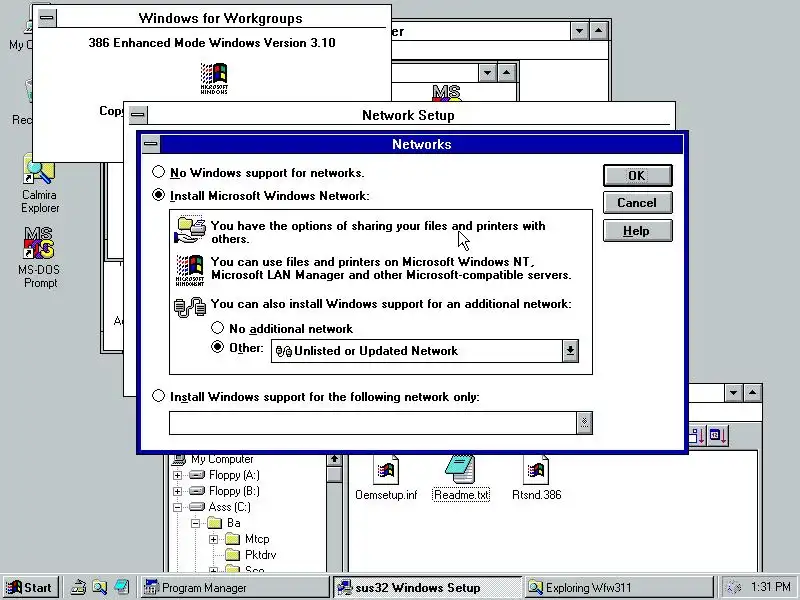Click Program Manager minimize down arrow

click(580, 31)
